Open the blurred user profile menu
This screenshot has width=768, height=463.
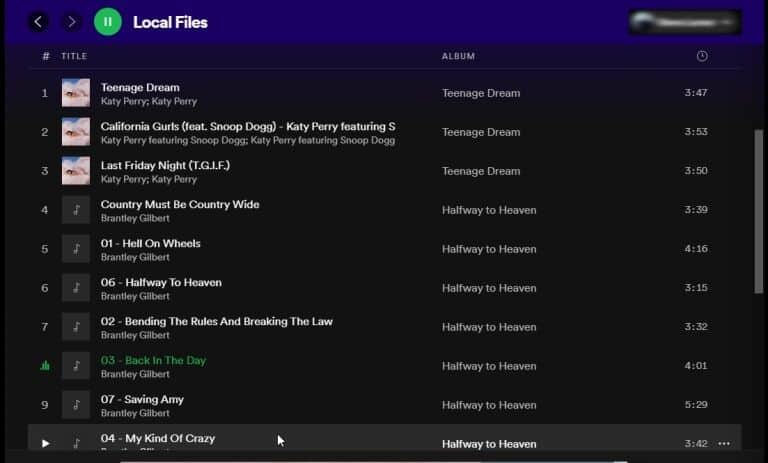point(685,22)
